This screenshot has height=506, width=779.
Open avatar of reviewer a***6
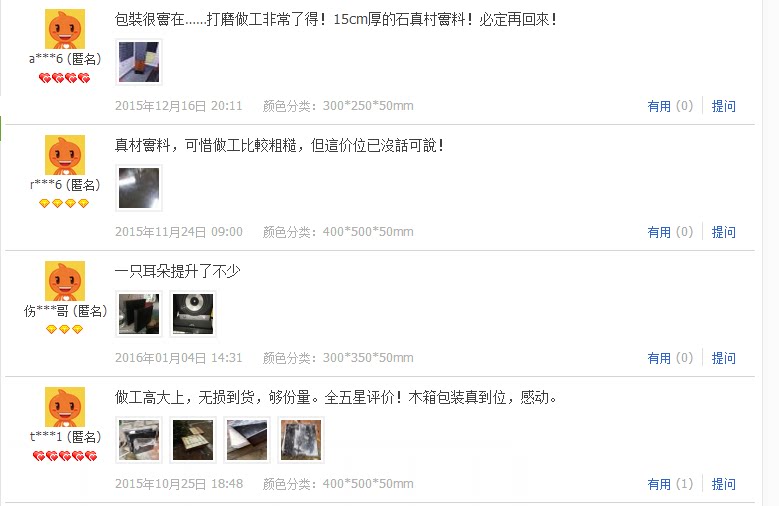tap(65, 29)
